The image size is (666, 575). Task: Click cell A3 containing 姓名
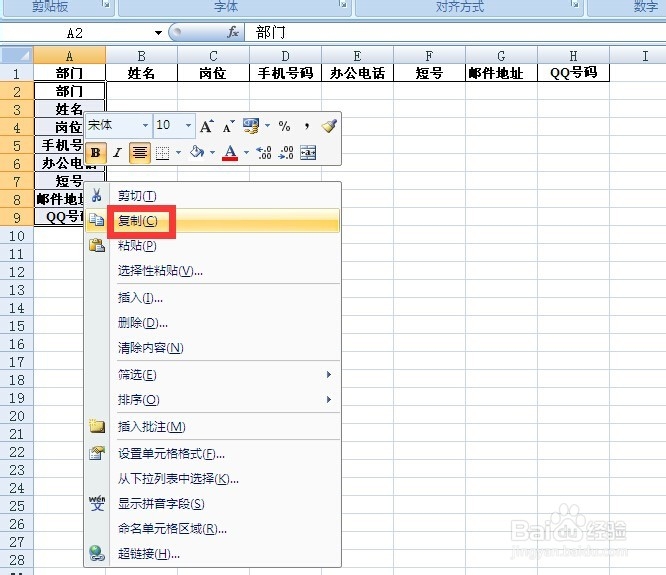[69, 109]
